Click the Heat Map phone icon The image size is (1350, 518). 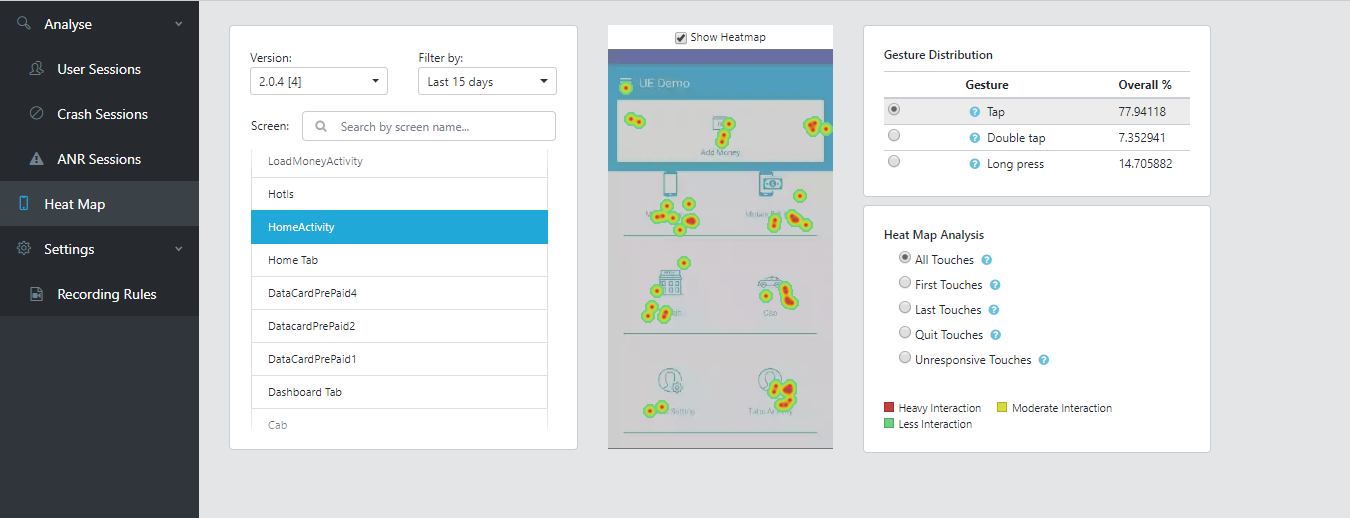24,204
